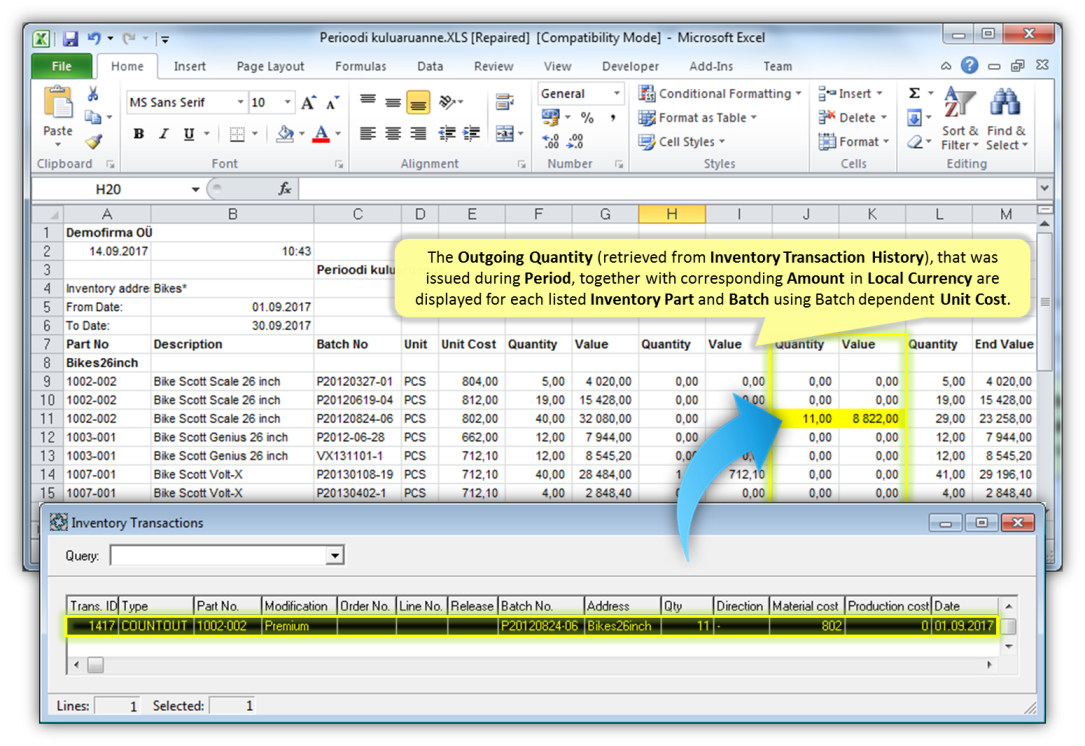Click the Merge & Center button
The image size is (1085, 746).
tap(505, 134)
